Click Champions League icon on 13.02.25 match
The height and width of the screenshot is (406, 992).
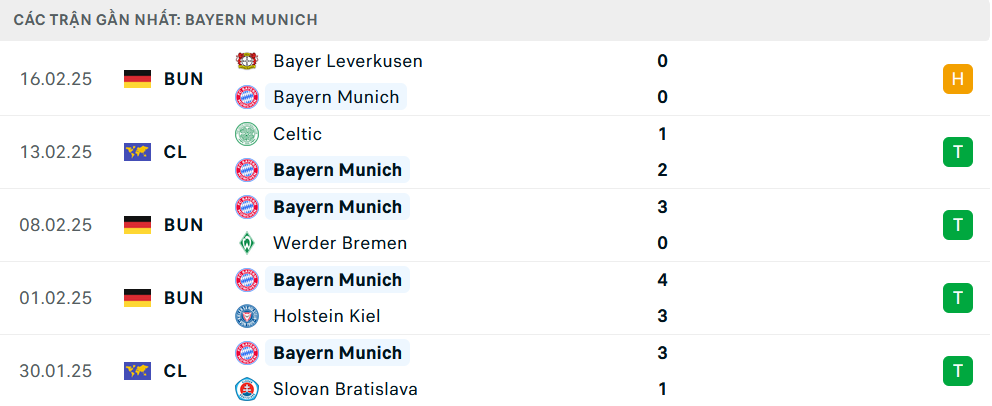click(x=137, y=152)
